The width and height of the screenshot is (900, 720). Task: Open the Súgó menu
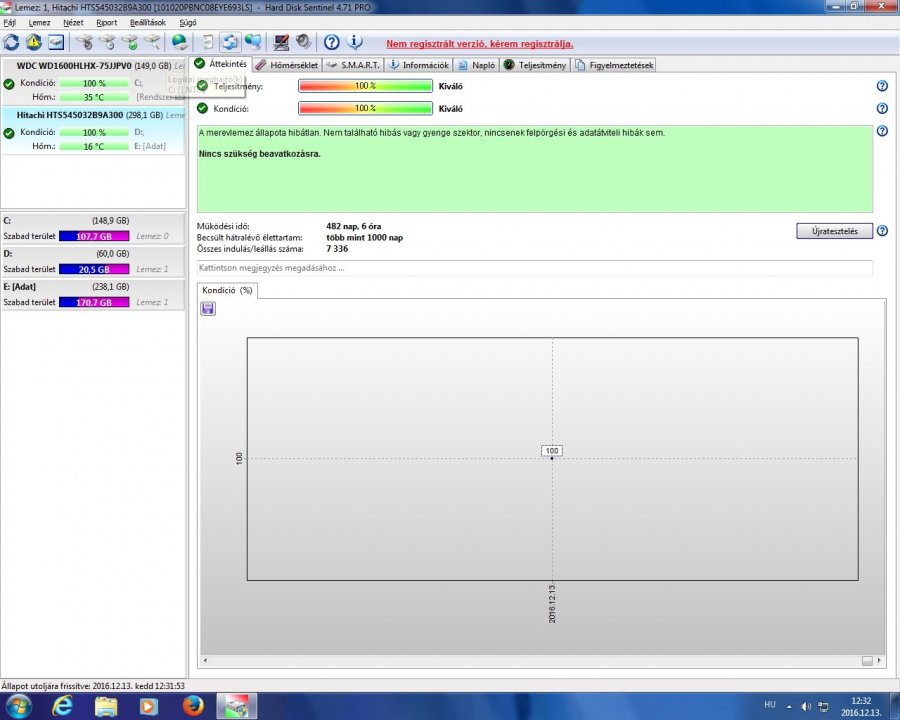[x=188, y=22]
